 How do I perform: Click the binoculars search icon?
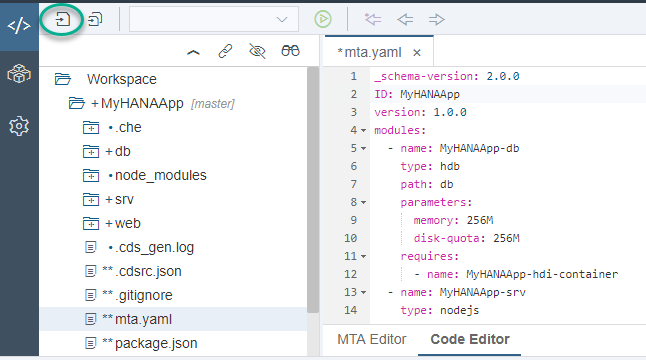click(x=290, y=51)
